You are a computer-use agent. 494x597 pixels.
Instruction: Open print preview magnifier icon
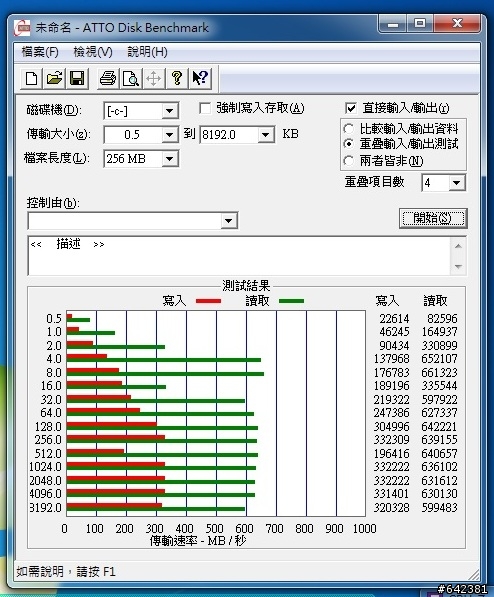pyautogui.click(x=131, y=79)
